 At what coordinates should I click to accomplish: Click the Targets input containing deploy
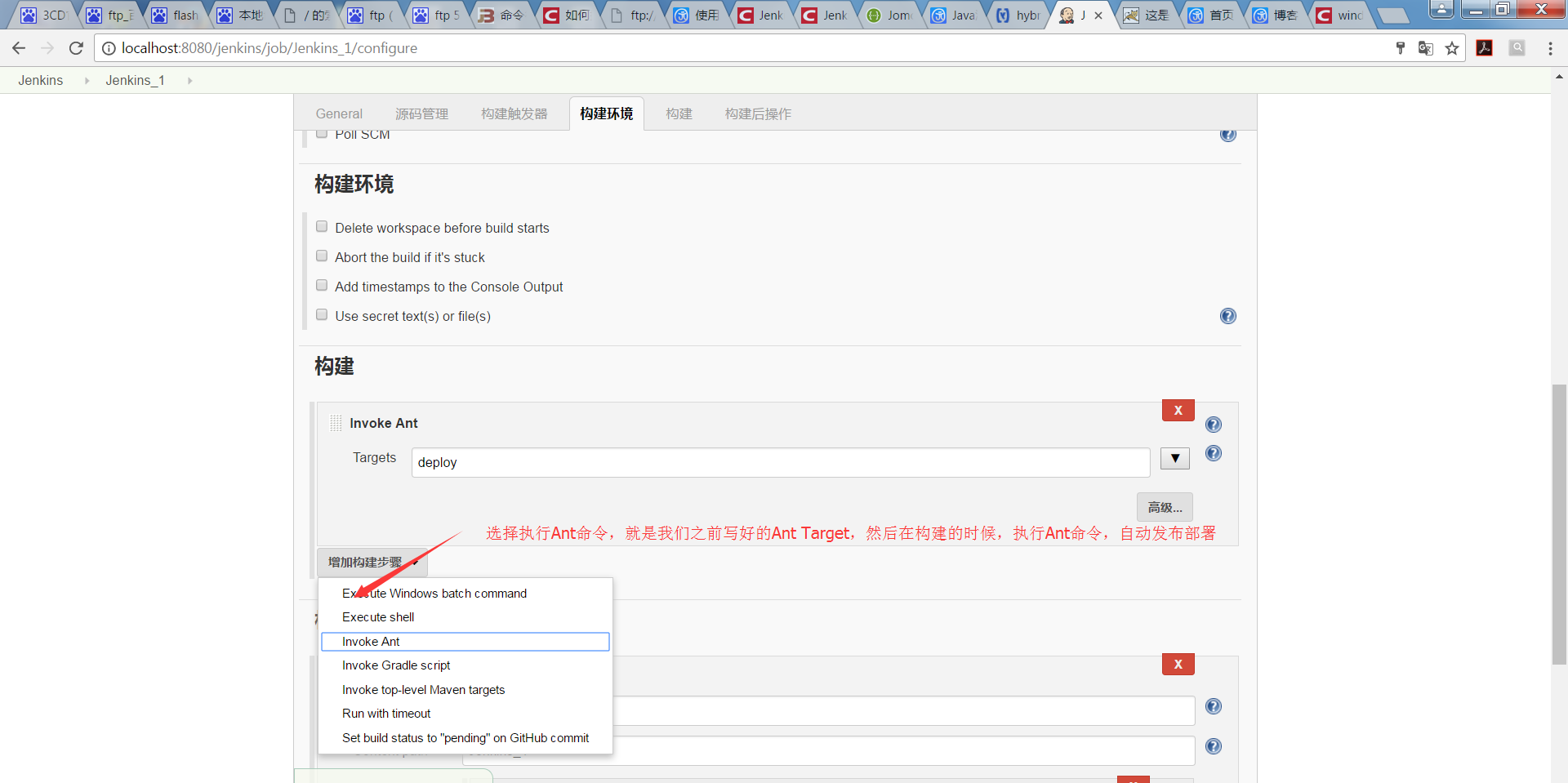(781, 462)
